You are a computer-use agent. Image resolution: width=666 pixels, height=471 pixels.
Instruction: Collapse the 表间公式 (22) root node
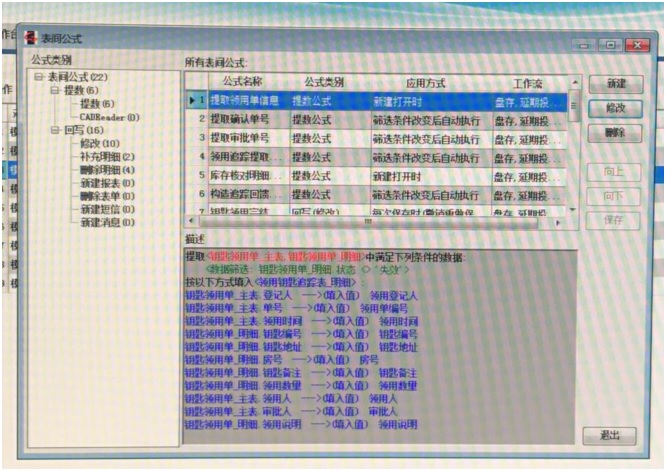click(x=38, y=77)
